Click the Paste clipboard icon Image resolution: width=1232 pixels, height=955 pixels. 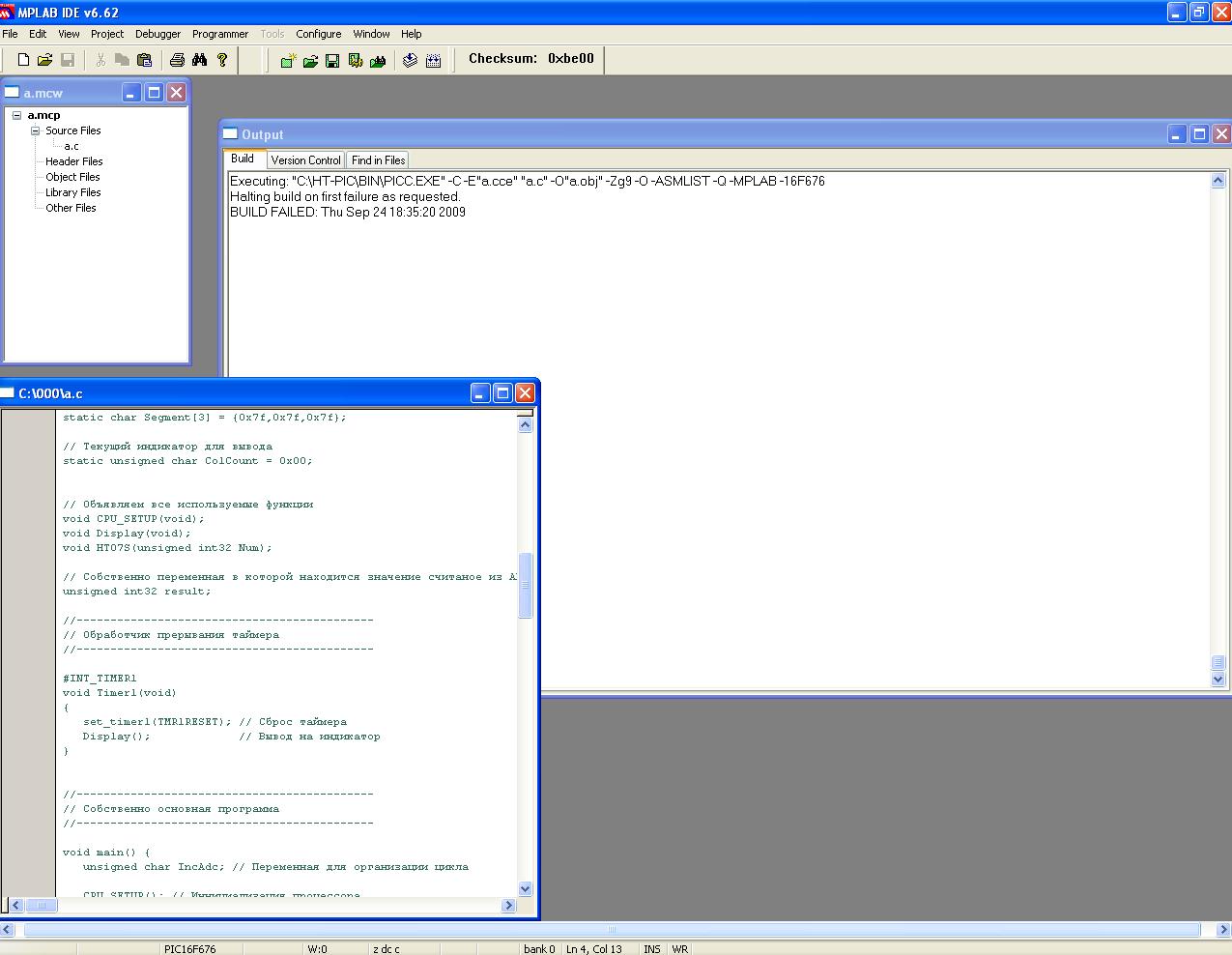(144, 60)
